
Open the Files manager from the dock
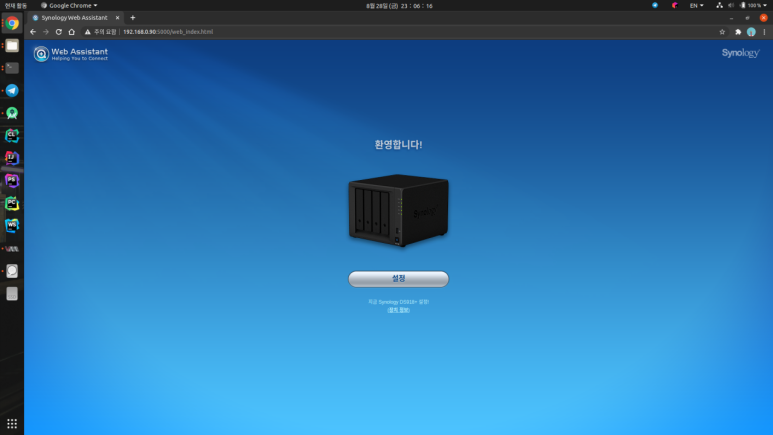(x=12, y=46)
